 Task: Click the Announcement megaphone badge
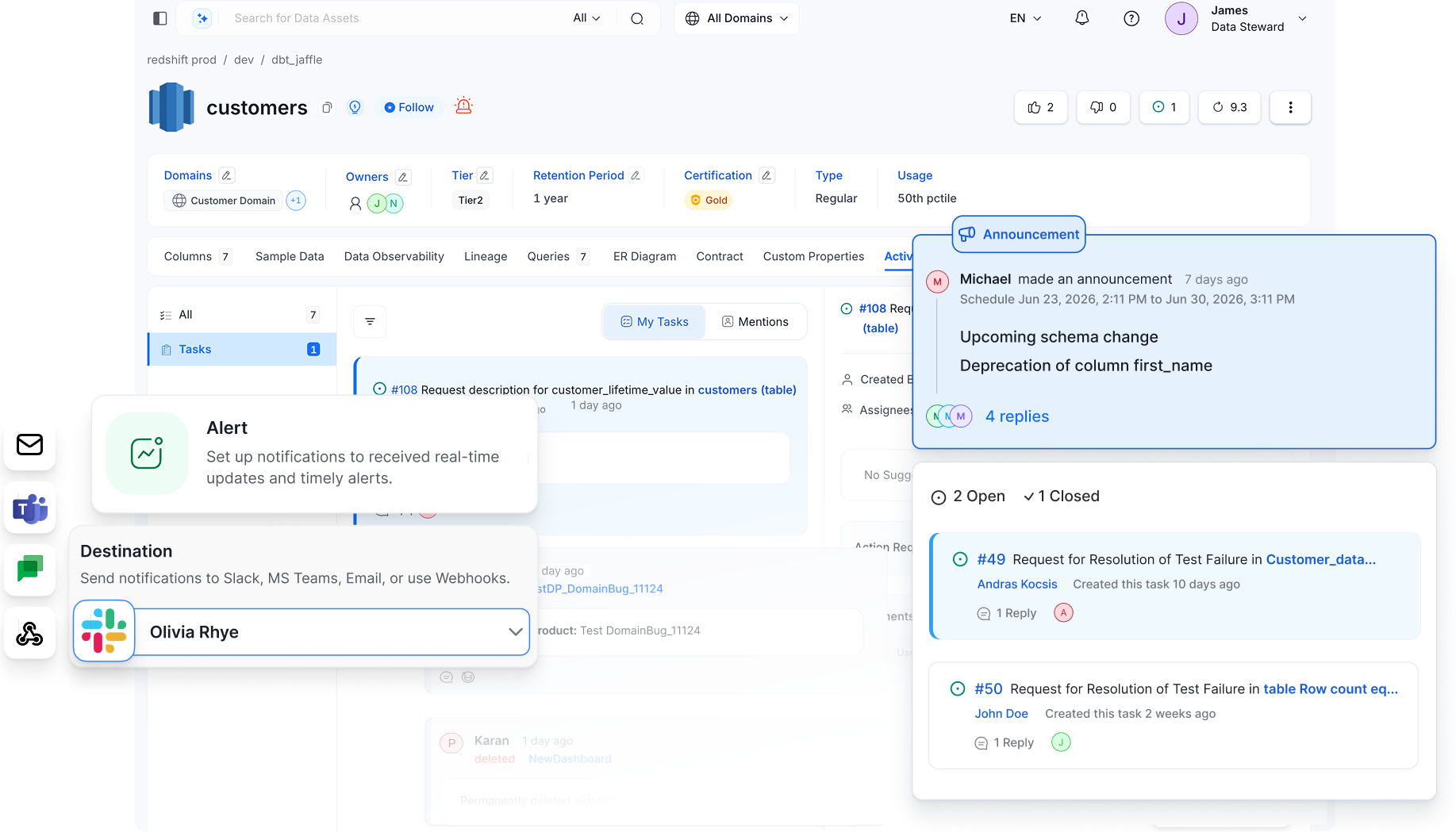pos(1019,234)
